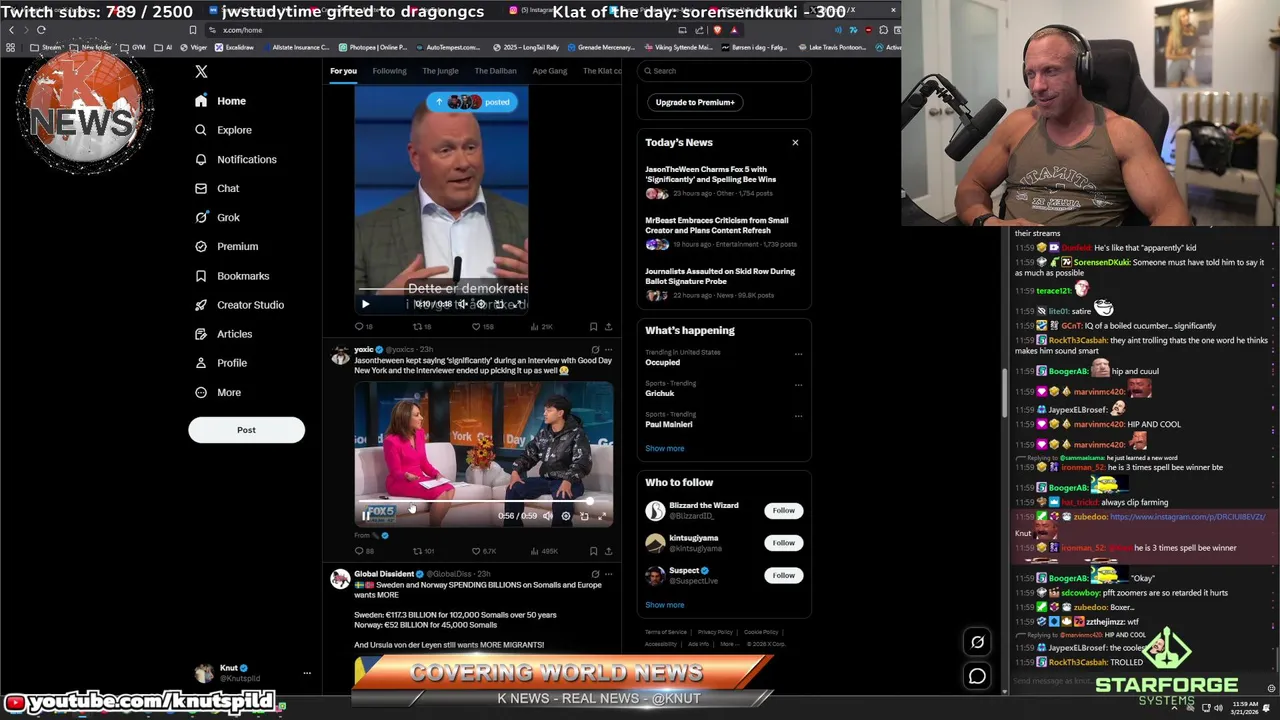The height and width of the screenshot is (720, 1280).
Task: Like the top video post
Action: click(484, 327)
